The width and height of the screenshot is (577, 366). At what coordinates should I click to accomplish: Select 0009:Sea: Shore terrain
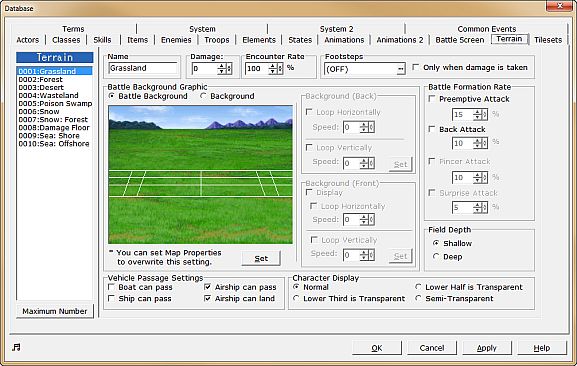coord(54,135)
